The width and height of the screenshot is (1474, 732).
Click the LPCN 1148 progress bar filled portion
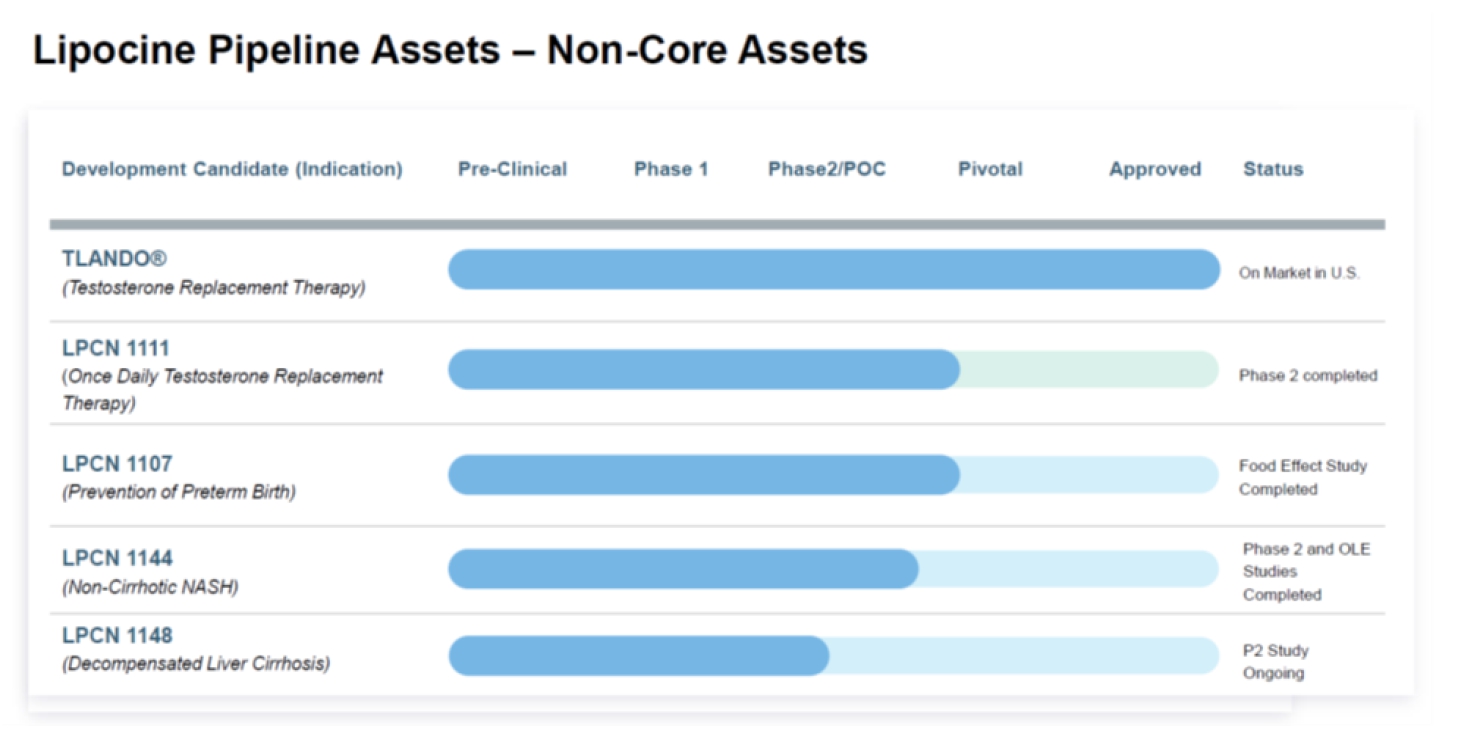pyautogui.click(x=638, y=656)
